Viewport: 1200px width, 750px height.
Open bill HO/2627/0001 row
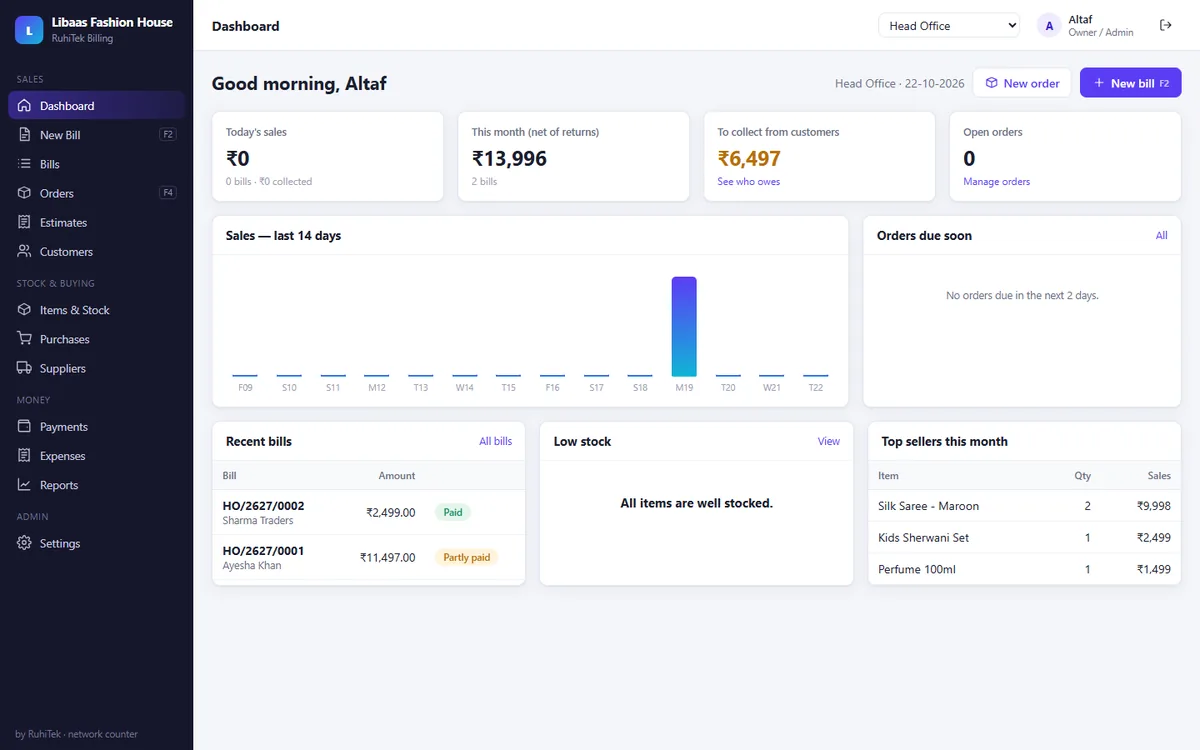(x=369, y=557)
